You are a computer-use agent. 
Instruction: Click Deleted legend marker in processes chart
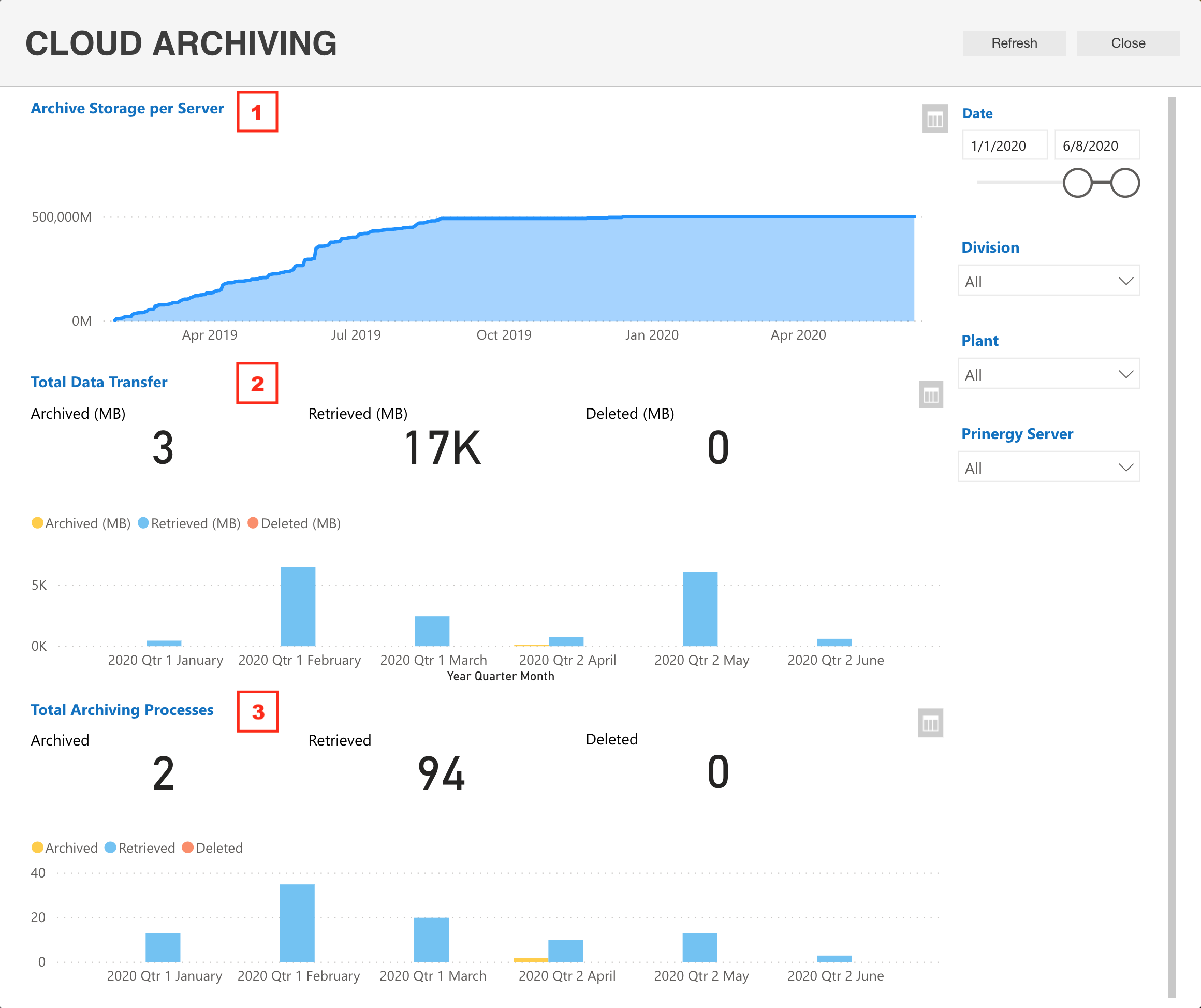click(x=187, y=847)
